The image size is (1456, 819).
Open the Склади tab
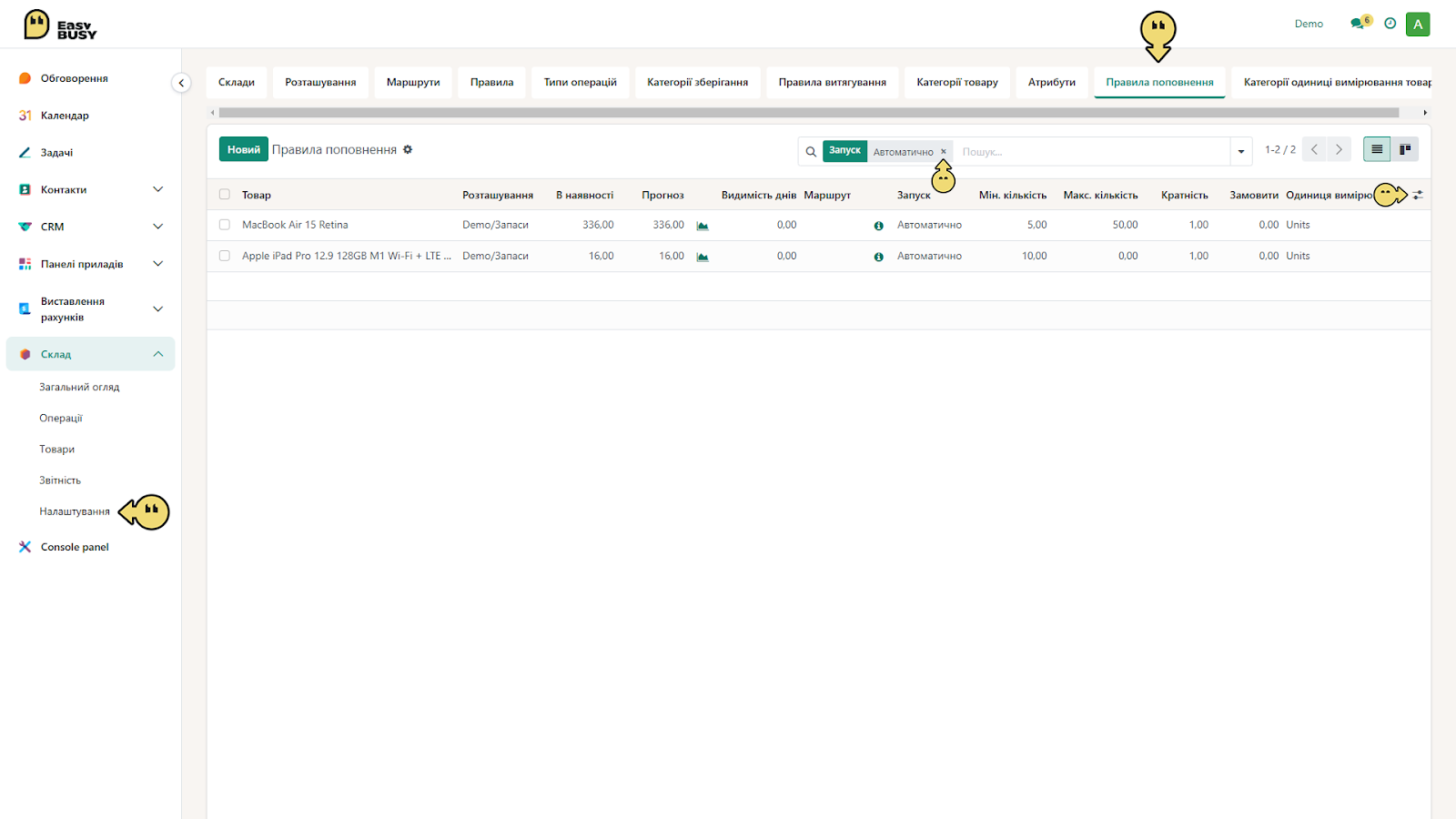click(237, 82)
